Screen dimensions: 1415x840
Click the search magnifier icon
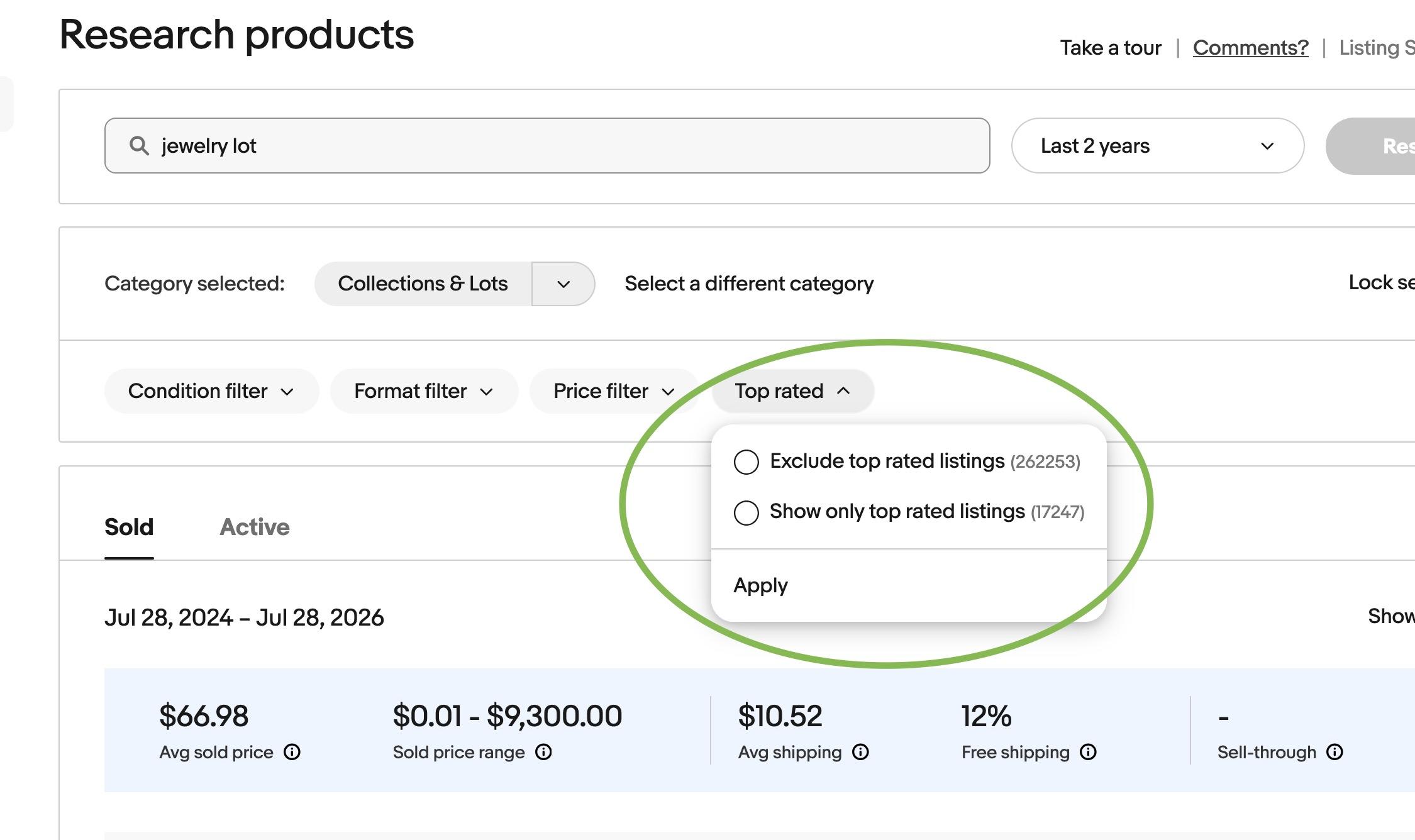click(139, 146)
